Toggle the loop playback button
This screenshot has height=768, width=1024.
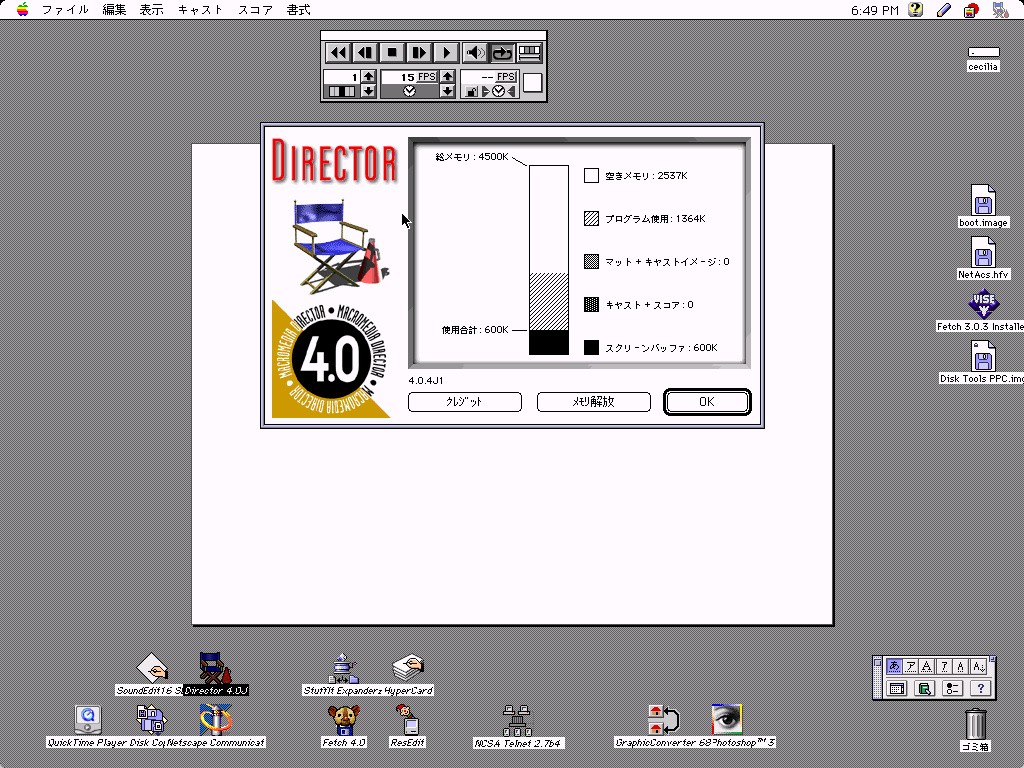(502, 53)
